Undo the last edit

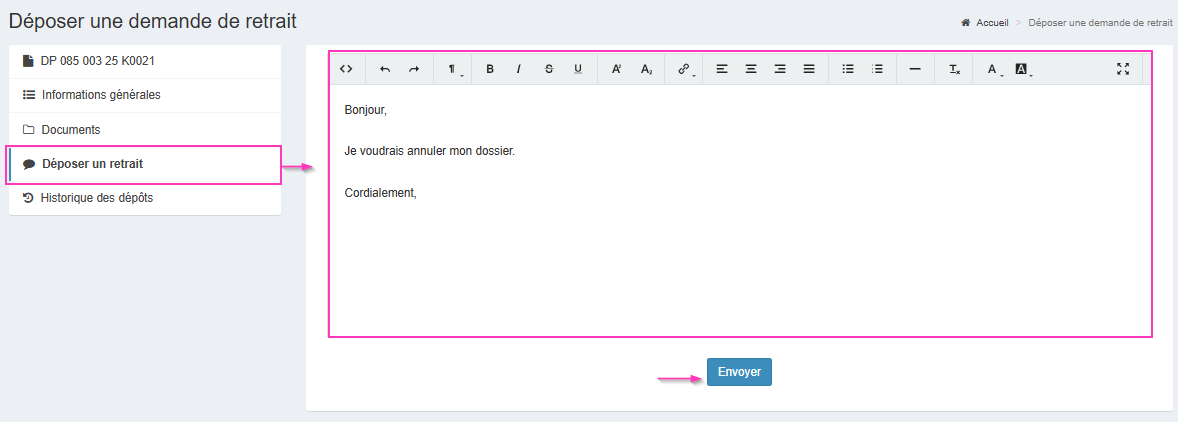(x=385, y=69)
